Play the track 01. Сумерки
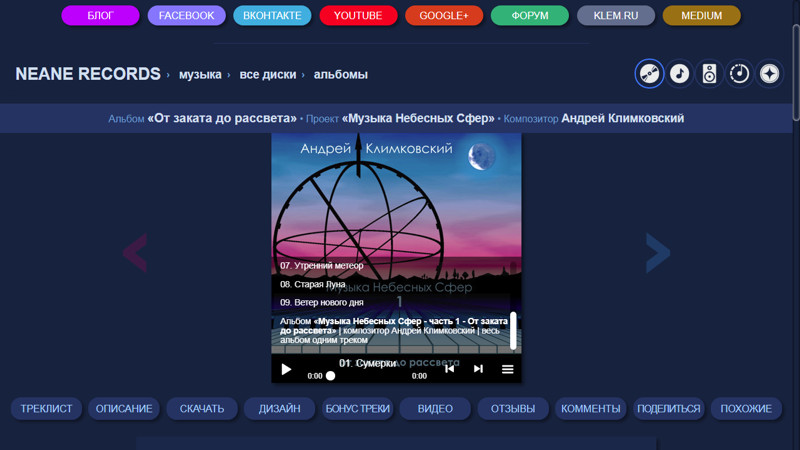 286,369
